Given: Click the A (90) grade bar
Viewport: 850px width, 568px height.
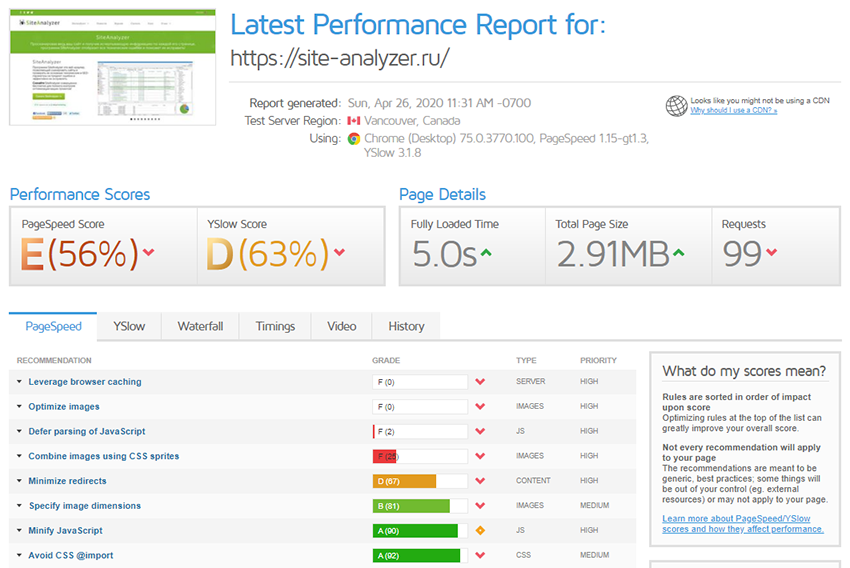Looking at the screenshot, I should pyautogui.click(x=420, y=531).
